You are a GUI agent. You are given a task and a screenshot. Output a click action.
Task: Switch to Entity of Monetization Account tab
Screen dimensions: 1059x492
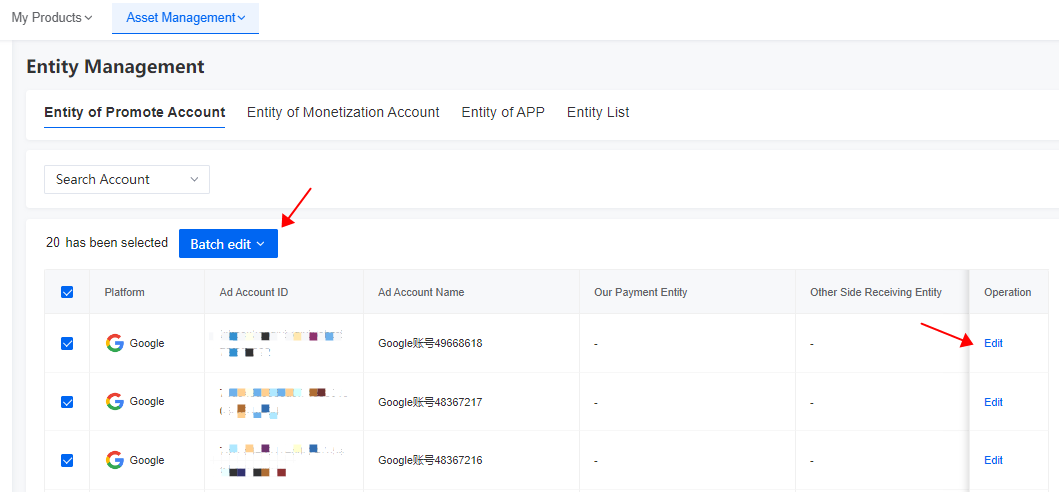tap(343, 112)
